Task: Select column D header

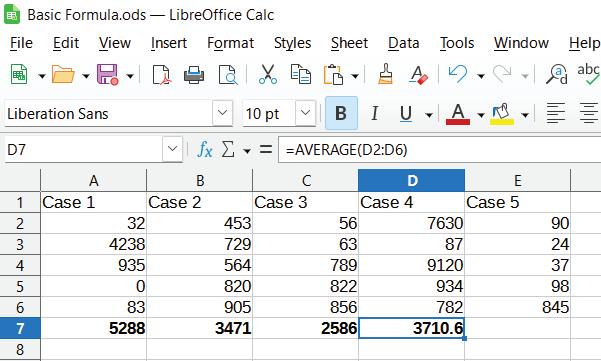Action: pos(412,180)
